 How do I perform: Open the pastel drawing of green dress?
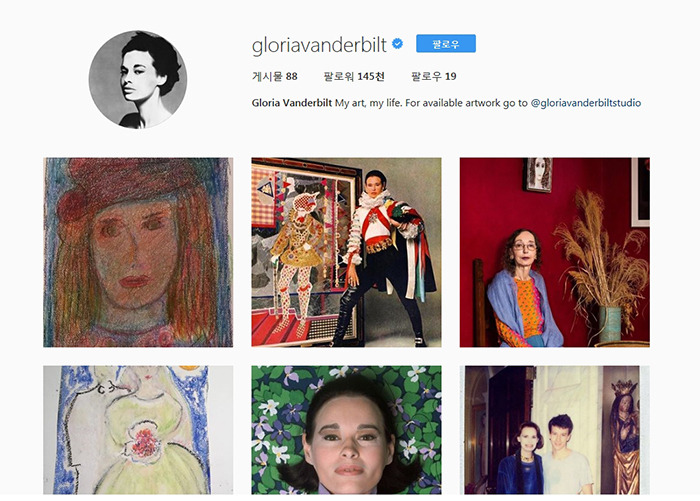138,430
